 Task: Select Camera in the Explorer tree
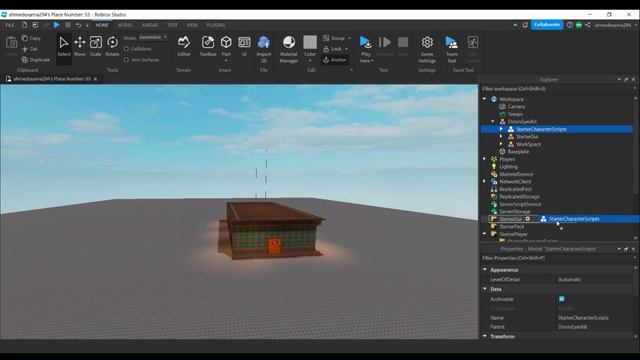pyautogui.click(x=516, y=107)
